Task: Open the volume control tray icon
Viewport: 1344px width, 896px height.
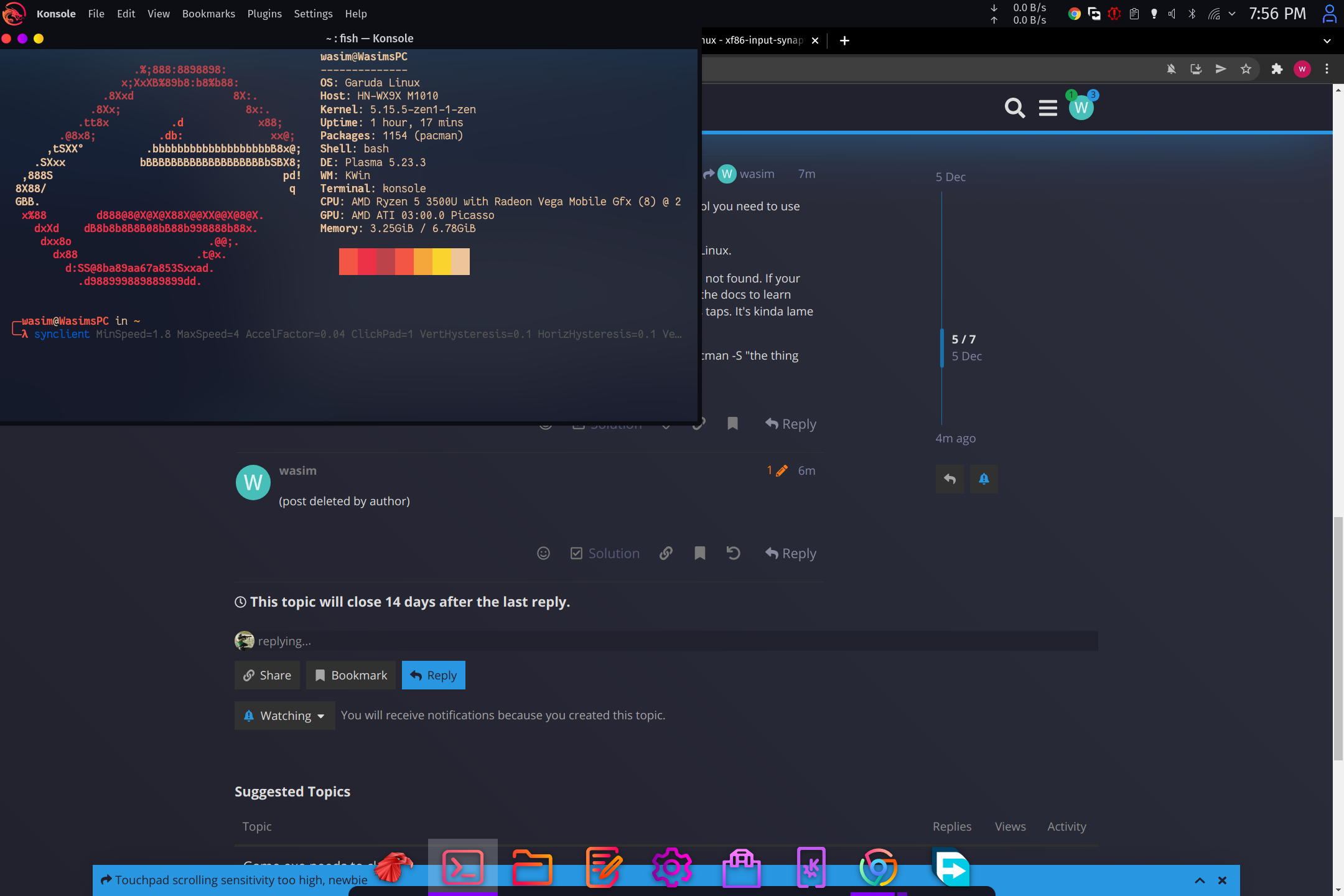Action: pyautogui.click(x=1172, y=14)
